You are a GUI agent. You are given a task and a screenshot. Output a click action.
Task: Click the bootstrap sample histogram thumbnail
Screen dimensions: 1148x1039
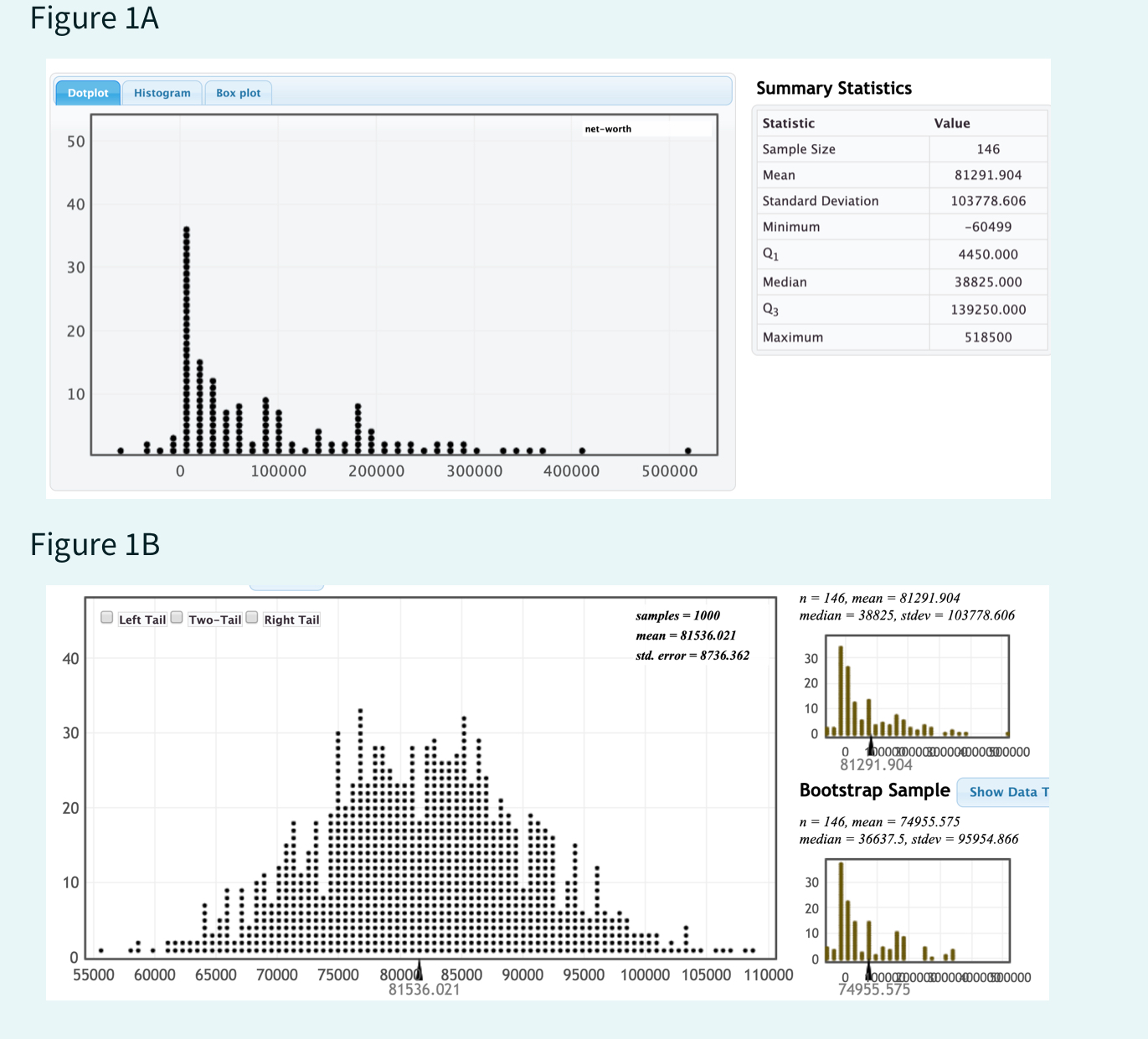pos(918,911)
